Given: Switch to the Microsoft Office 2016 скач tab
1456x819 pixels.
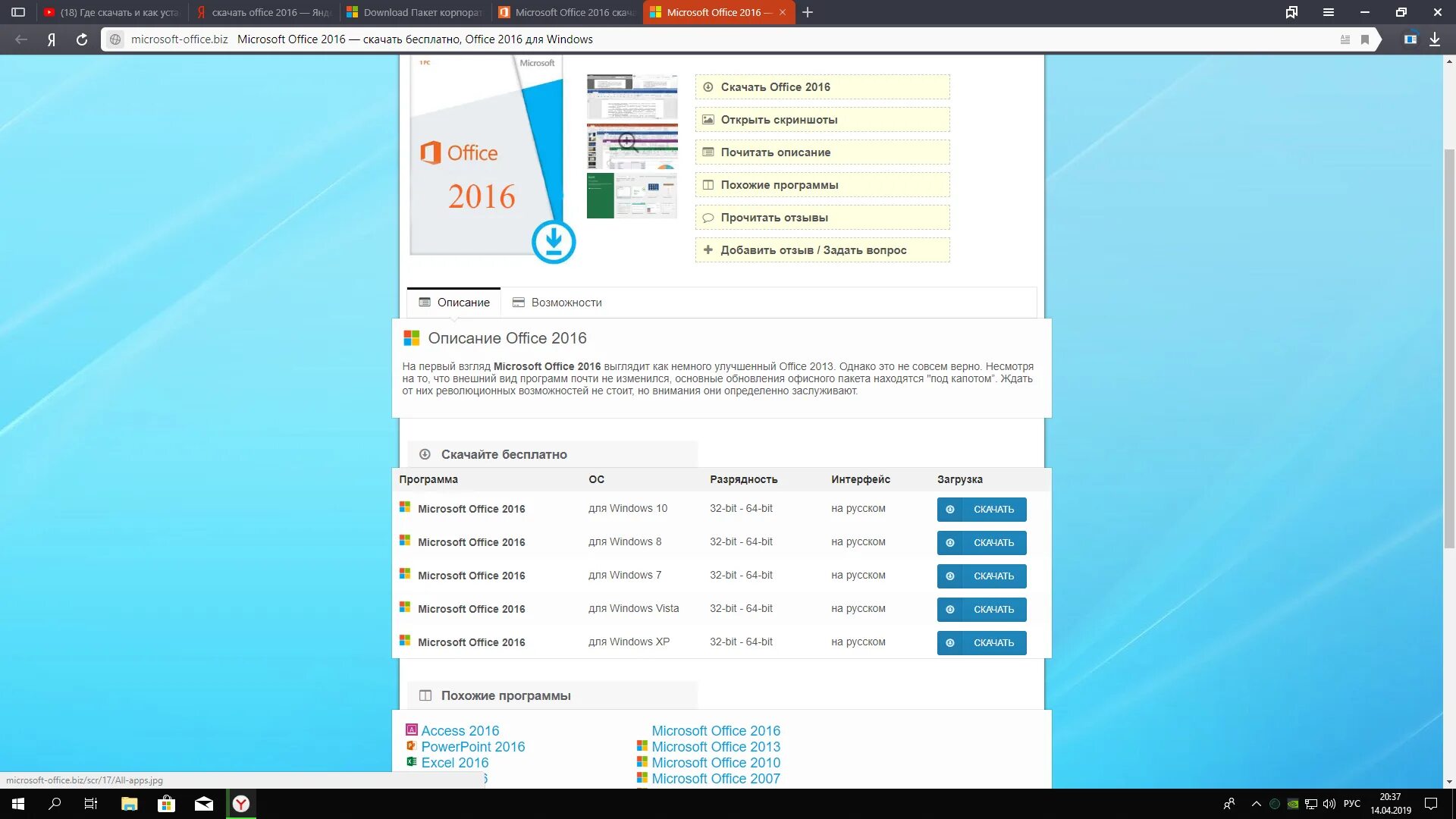Looking at the screenshot, I should point(567,12).
